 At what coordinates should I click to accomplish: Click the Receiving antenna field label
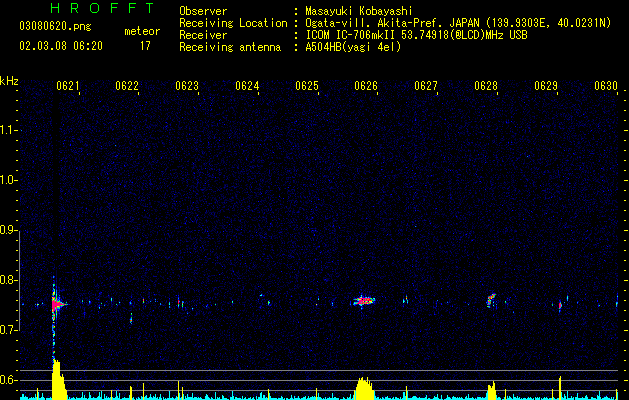[230, 47]
